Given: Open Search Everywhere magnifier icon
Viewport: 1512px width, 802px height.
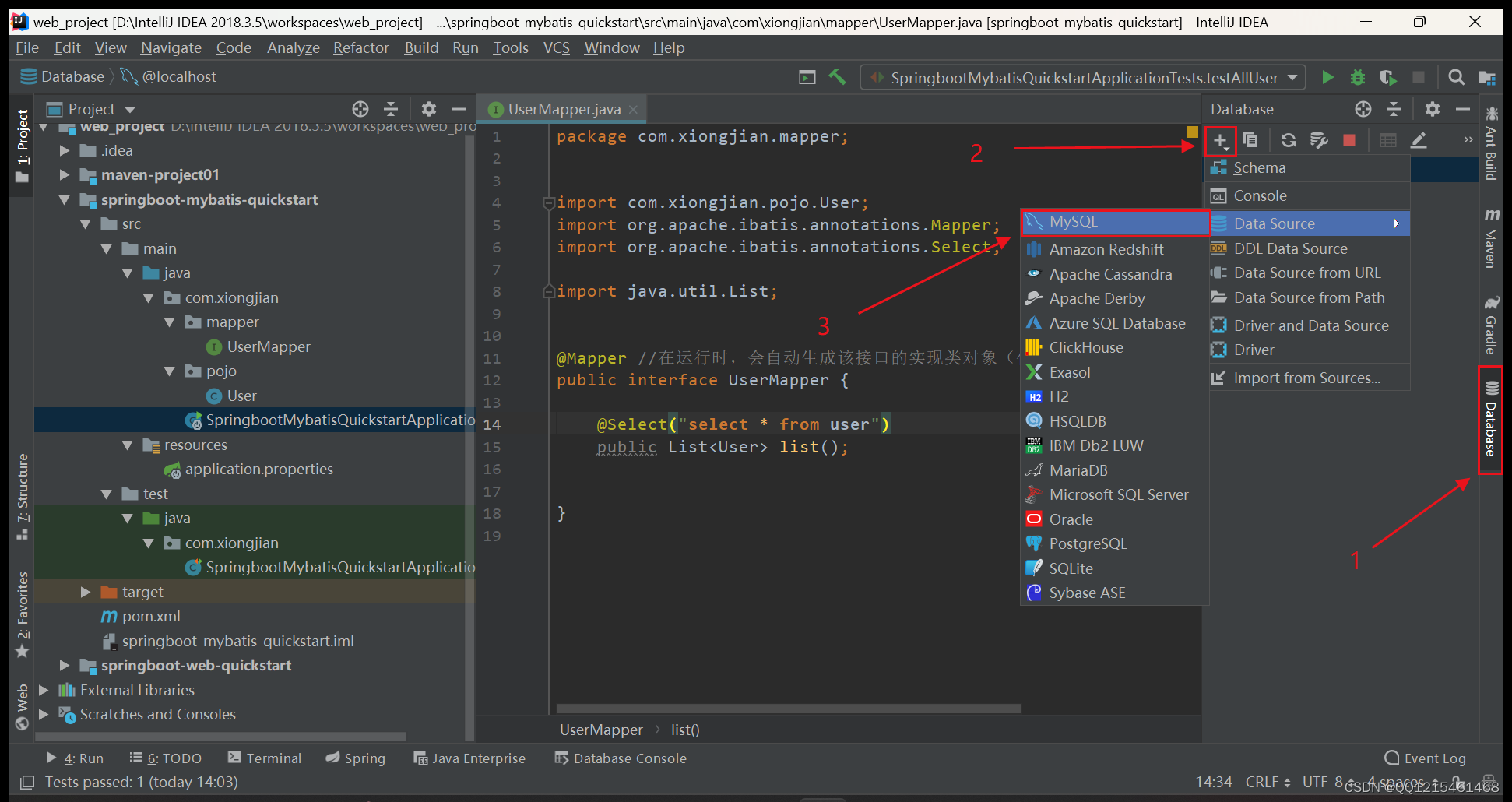Looking at the screenshot, I should (x=1456, y=77).
